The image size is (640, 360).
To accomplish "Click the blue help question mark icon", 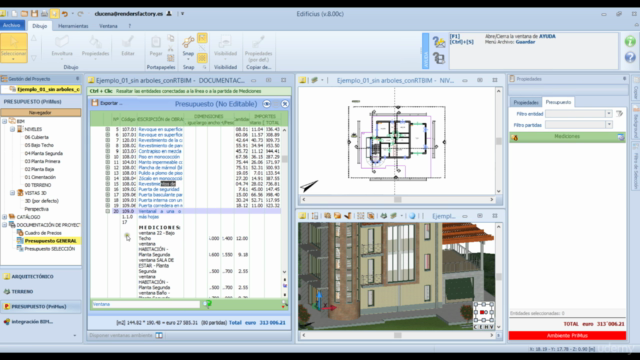I will coord(630,57).
